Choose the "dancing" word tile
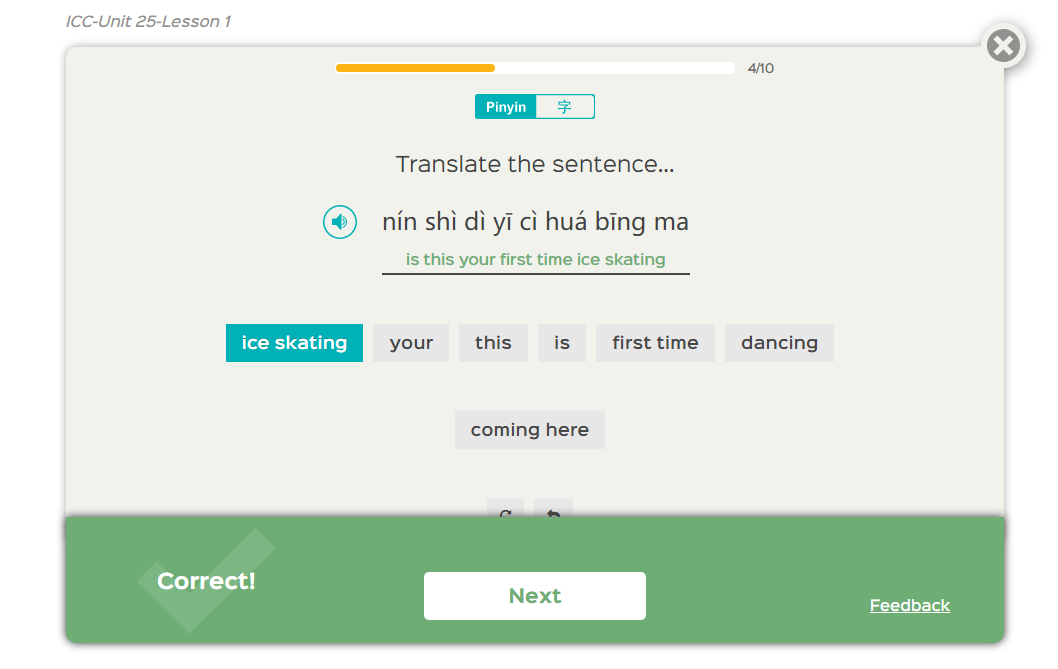The image size is (1058, 669). (779, 343)
